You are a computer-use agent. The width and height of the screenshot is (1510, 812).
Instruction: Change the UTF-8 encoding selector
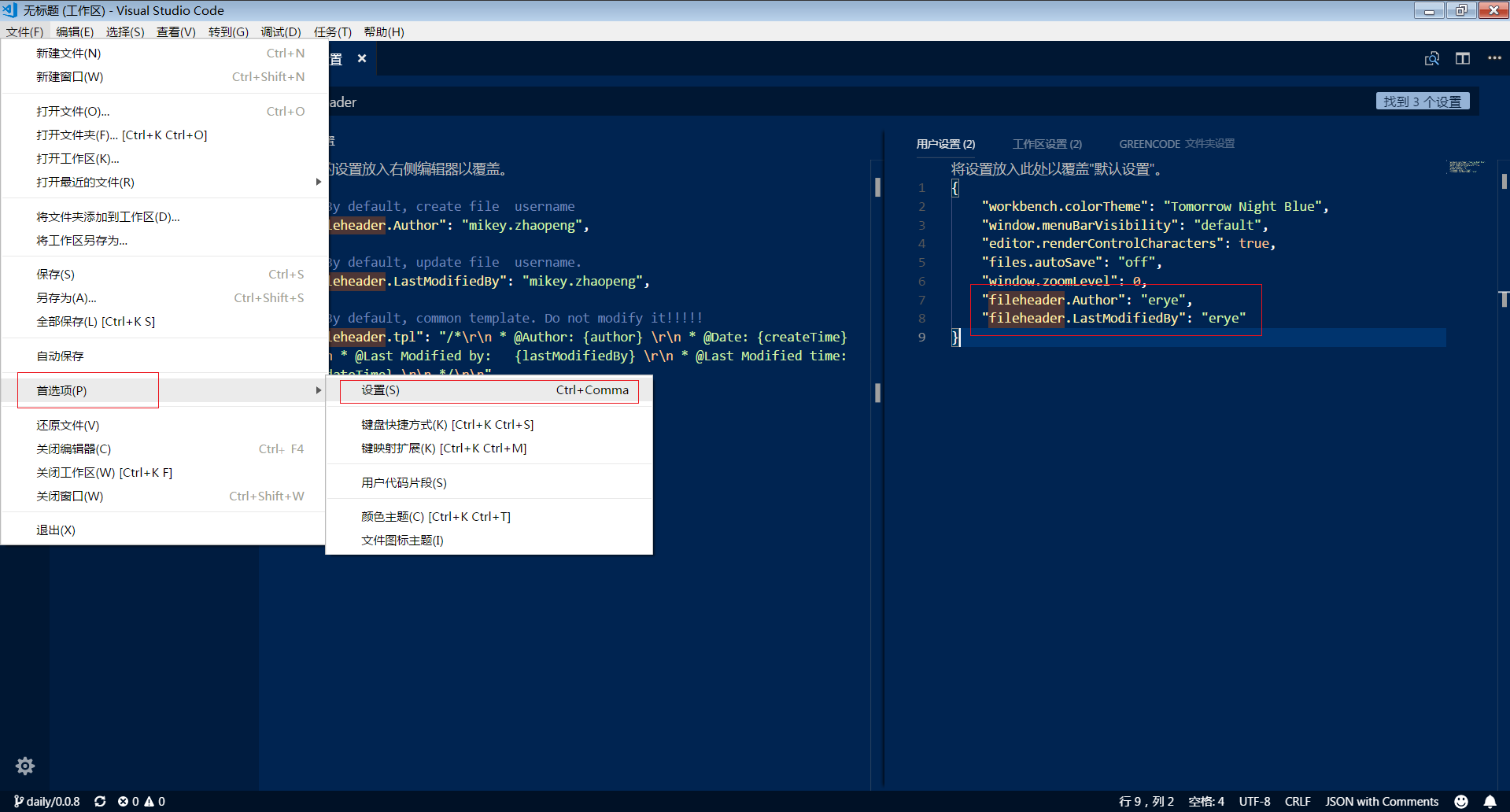pos(1254,801)
